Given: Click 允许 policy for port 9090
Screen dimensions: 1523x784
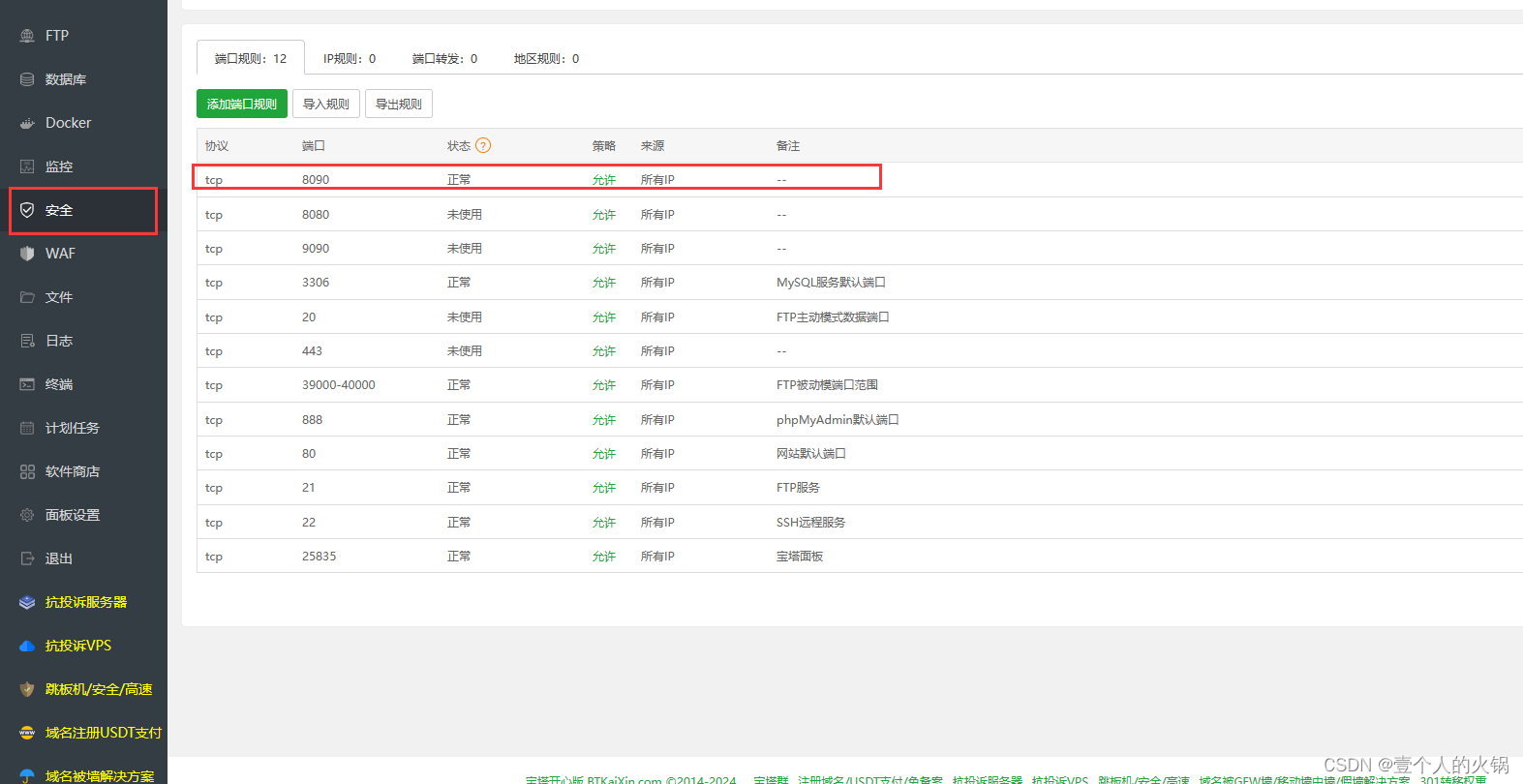Looking at the screenshot, I should click(604, 249).
